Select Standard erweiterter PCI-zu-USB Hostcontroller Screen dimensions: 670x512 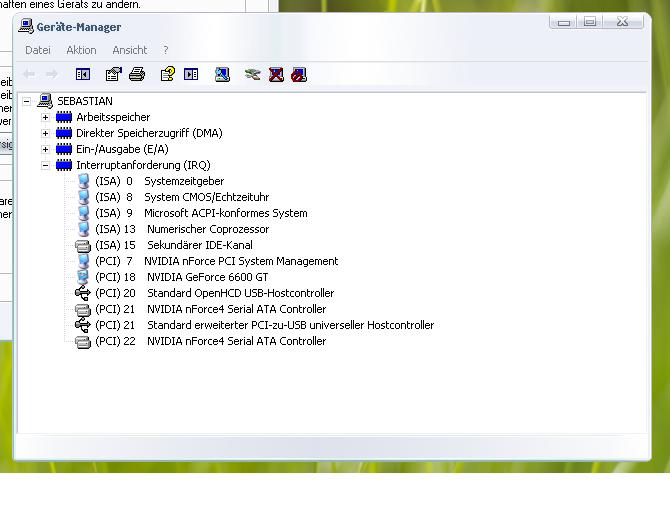[x=264, y=325]
